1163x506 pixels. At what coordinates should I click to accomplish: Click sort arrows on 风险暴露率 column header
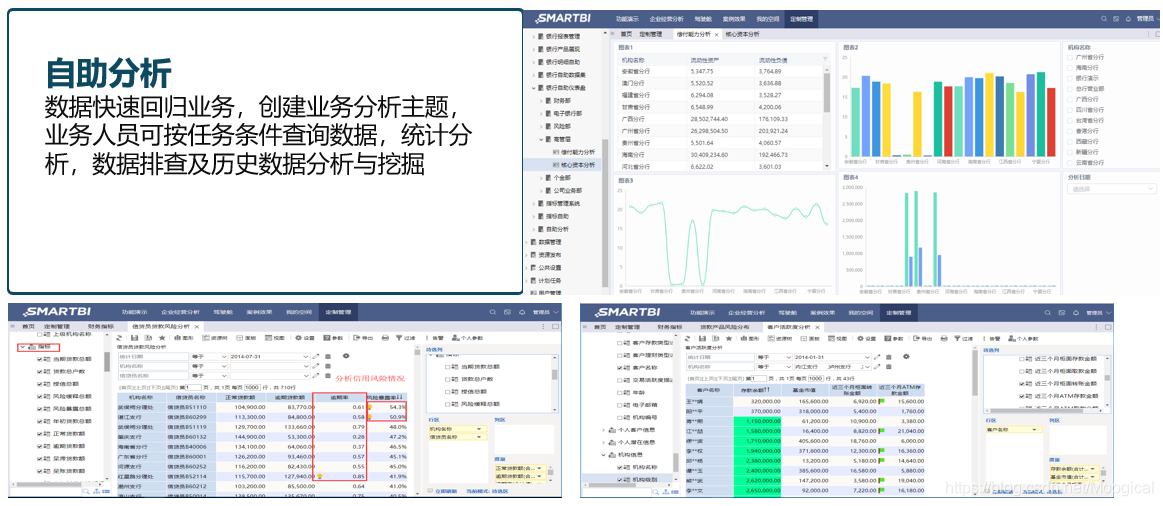402,398
